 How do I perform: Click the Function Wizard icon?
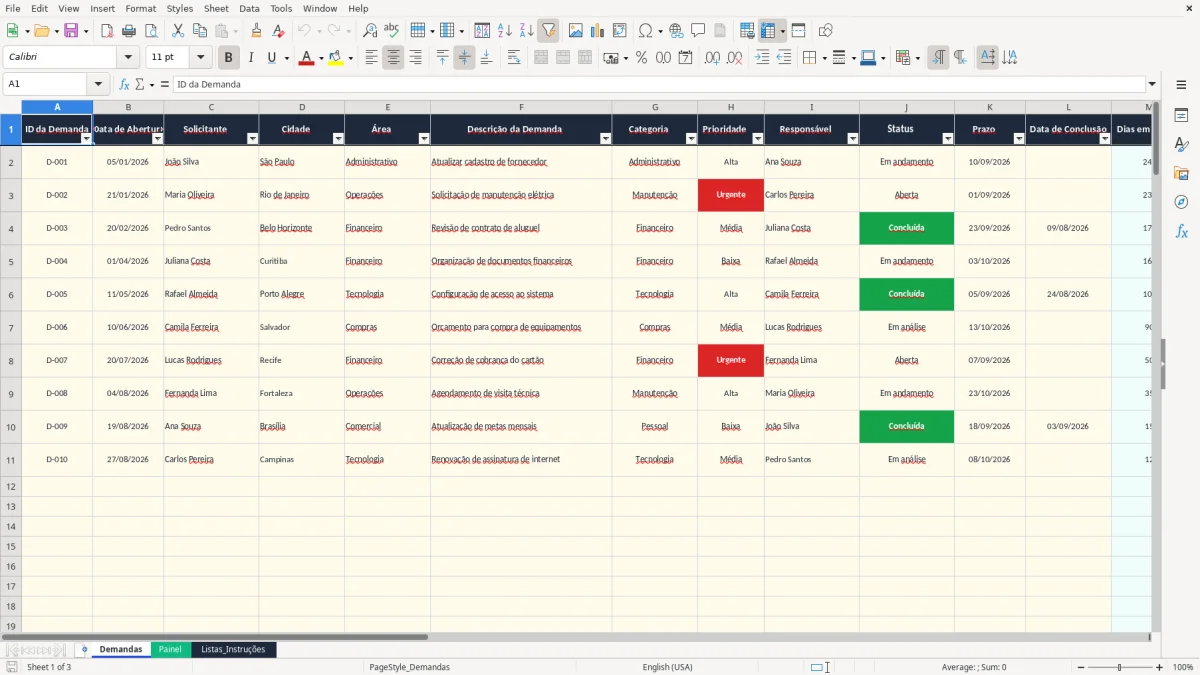125,85
